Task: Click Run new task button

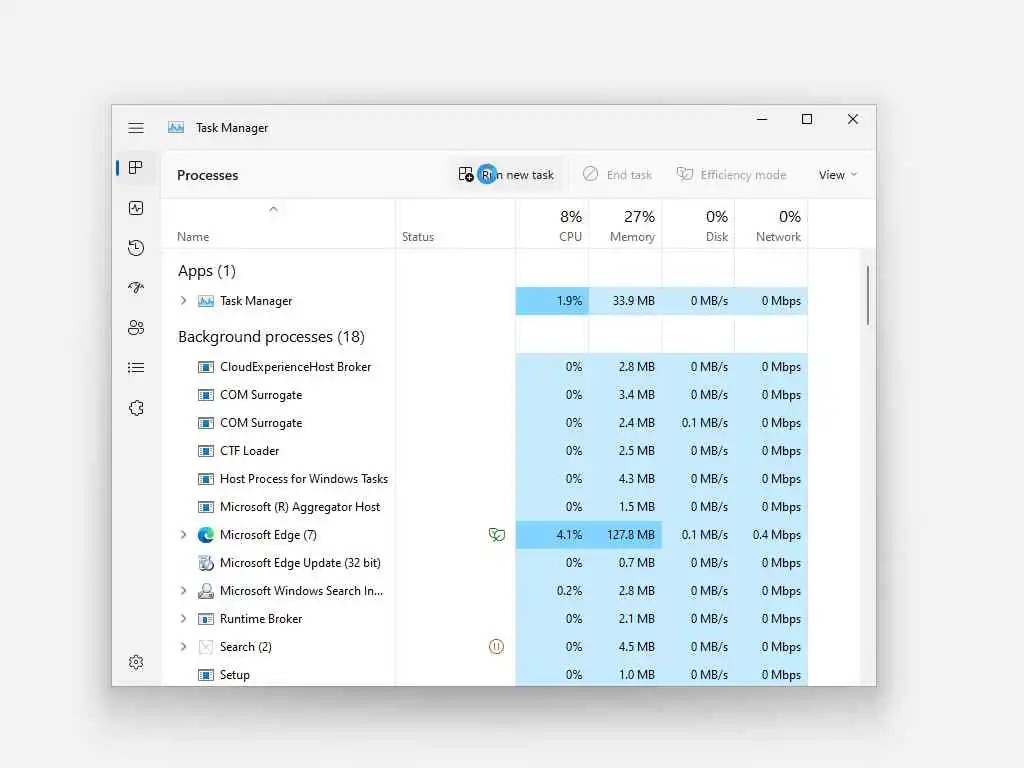Action: [506, 175]
